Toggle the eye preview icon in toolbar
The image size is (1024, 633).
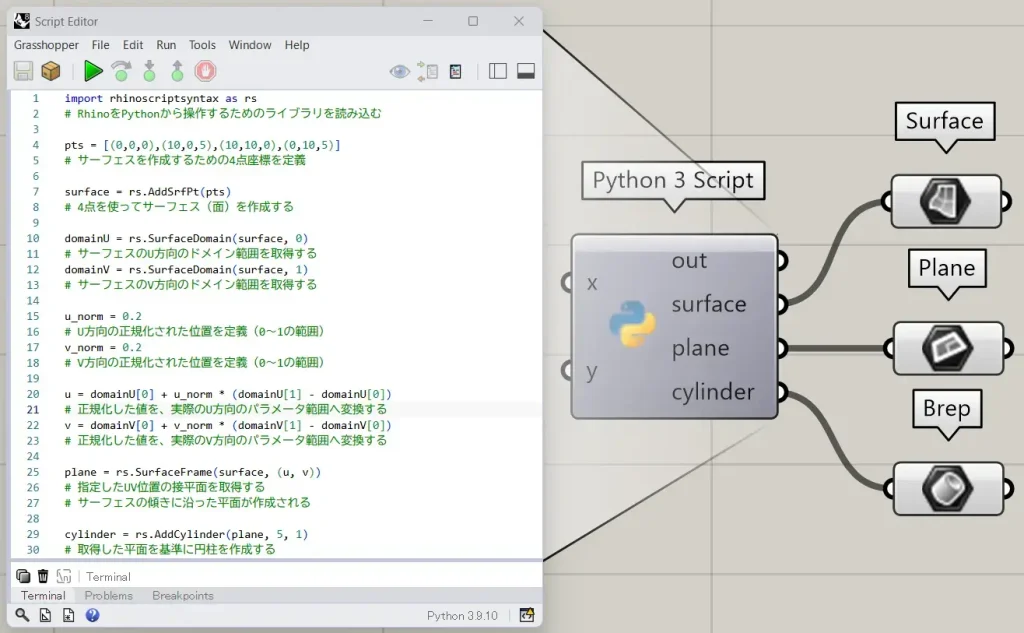pyautogui.click(x=400, y=71)
